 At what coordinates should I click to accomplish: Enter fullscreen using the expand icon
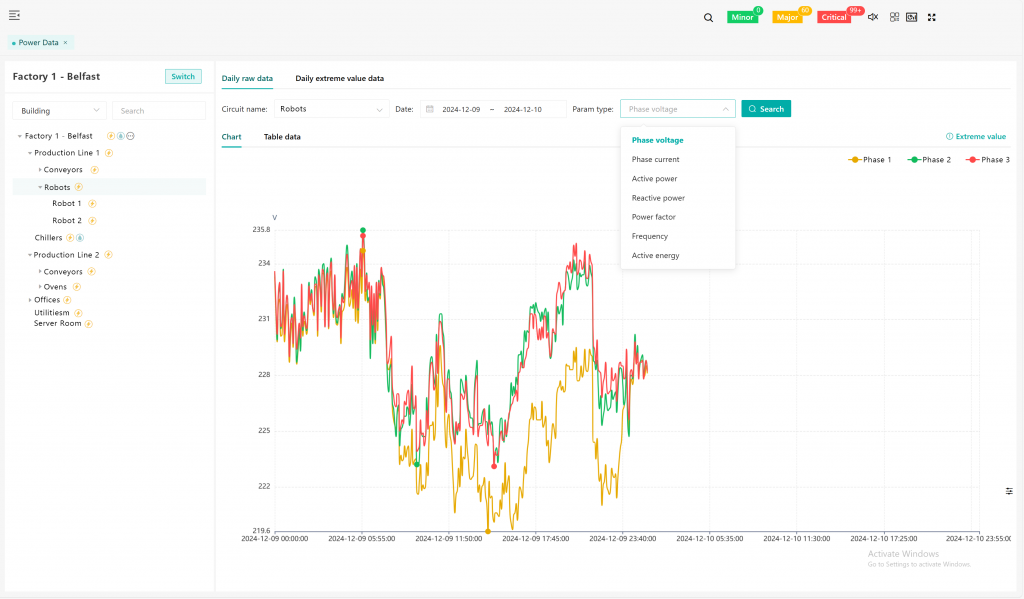click(932, 17)
